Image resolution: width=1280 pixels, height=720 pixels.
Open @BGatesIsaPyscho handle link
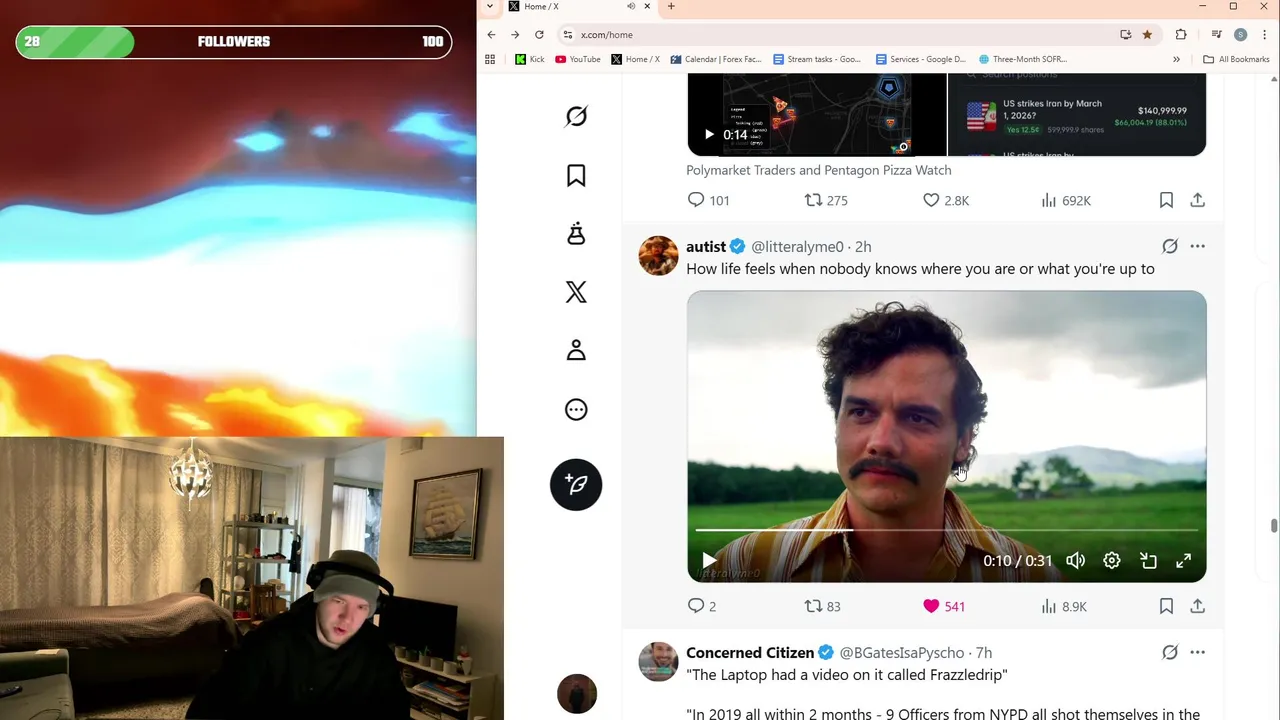point(902,653)
